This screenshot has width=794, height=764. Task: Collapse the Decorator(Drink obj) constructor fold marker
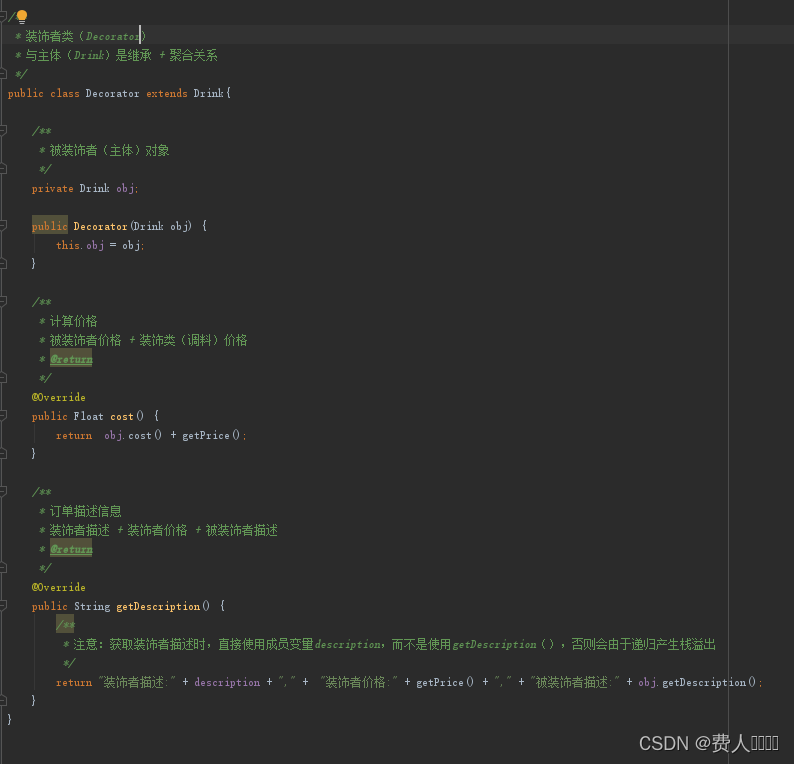[x=3, y=226]
